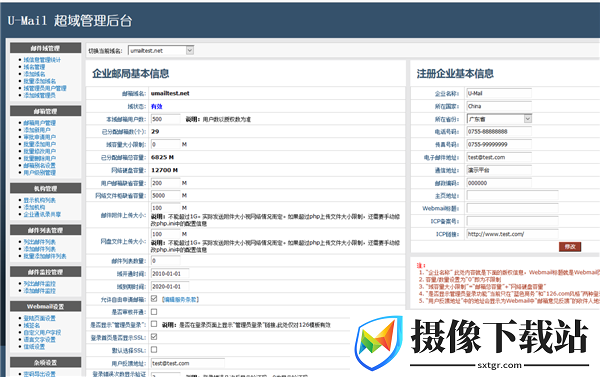Screen dimensions: 600x377
Task: Click the 域容量大小限制 input field
Action: pyautogui.click(x=165, y=144)
